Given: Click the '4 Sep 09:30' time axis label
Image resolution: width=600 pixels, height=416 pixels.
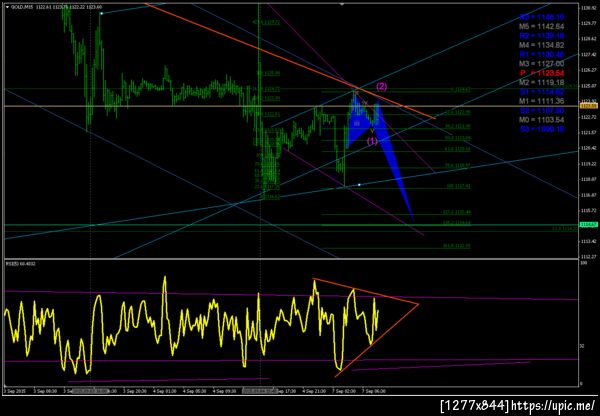Looking at the screenshot, I should [x=226, y=391].
